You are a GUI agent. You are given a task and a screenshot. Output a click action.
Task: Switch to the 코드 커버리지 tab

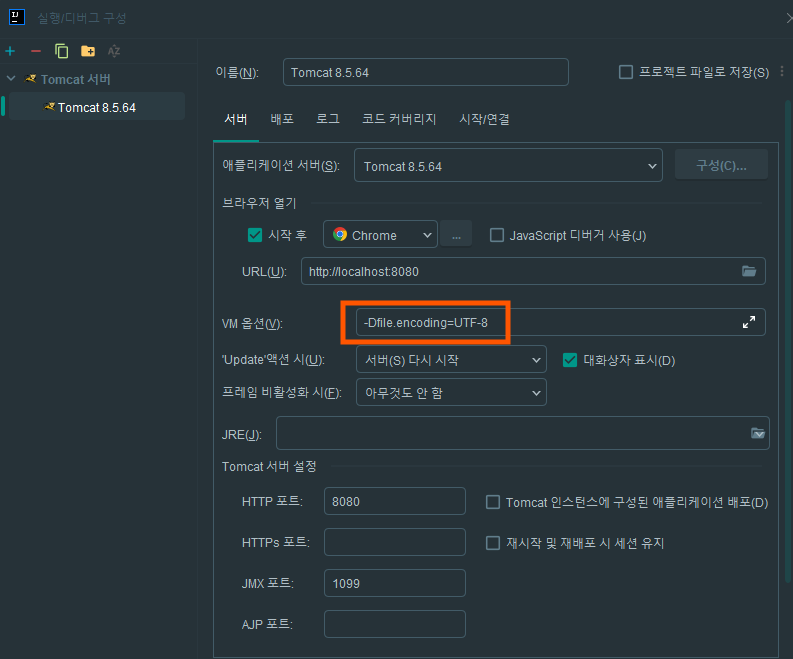(399, 119)
